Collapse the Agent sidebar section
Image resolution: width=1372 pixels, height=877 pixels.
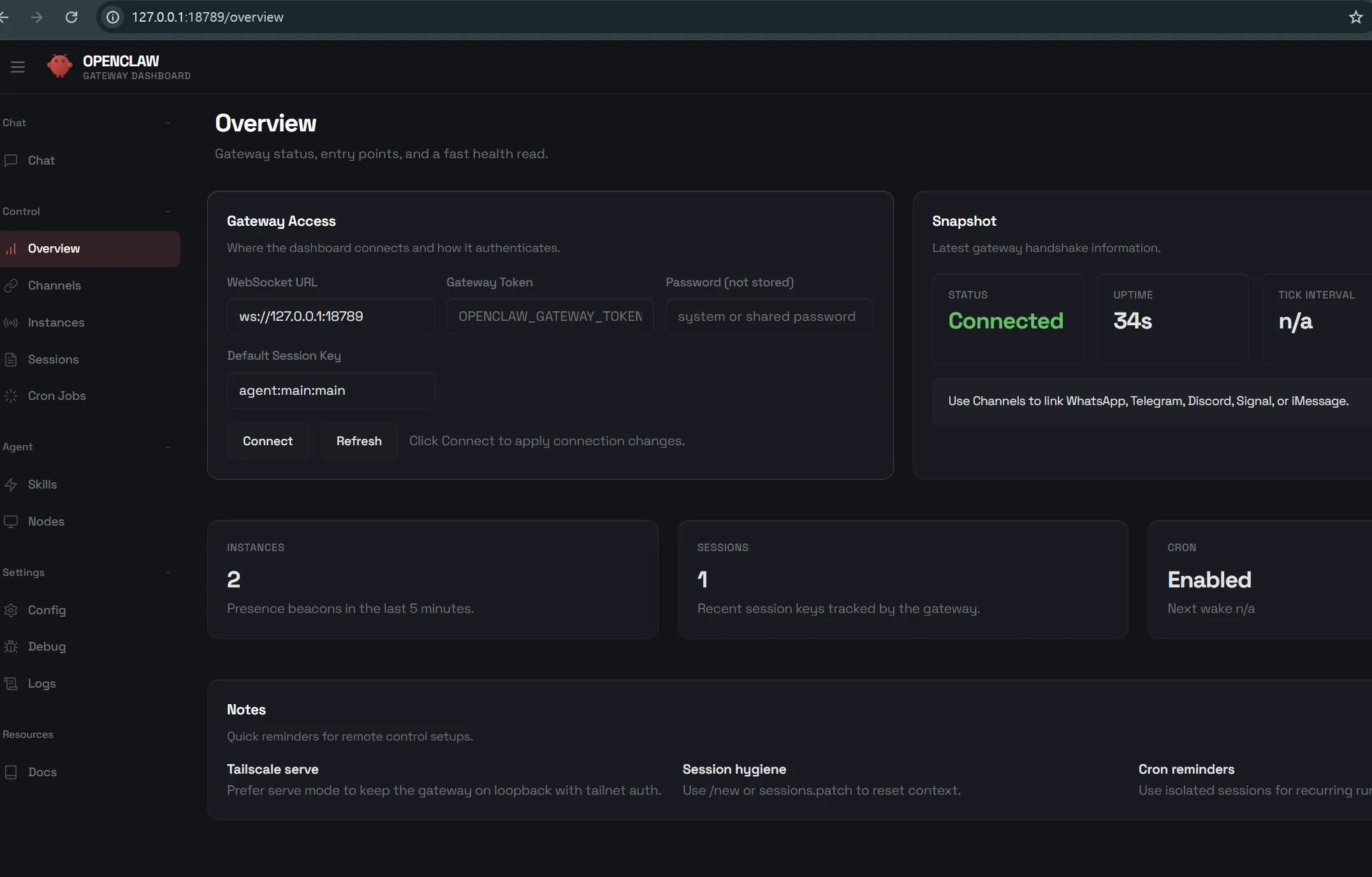point(168,446)
